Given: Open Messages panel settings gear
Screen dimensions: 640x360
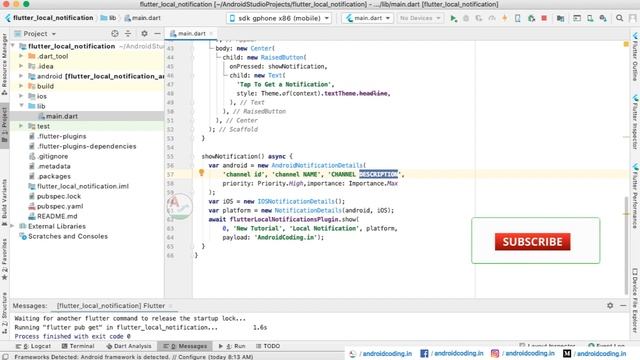Looking at the screenshot, I should 610,305.
